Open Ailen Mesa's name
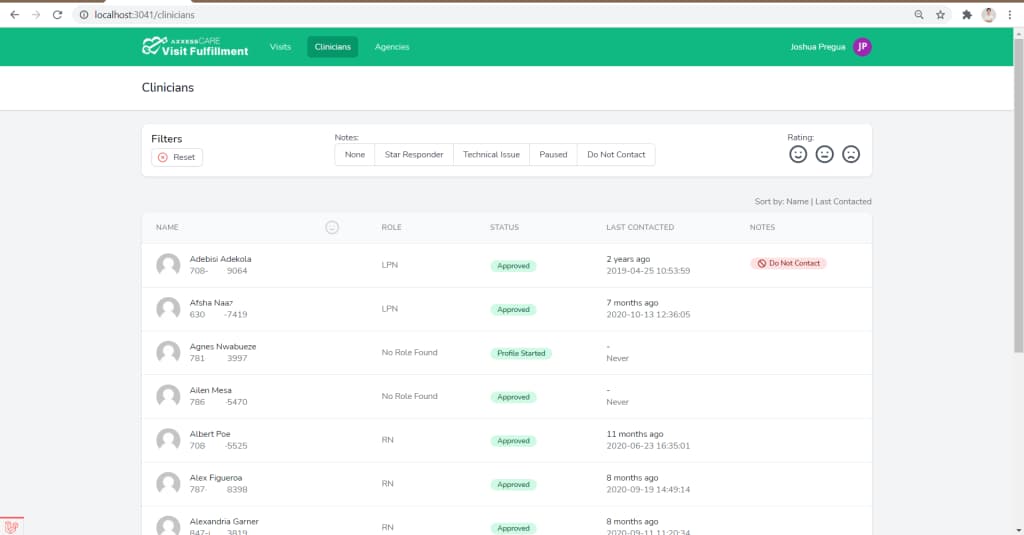 click(x=210, y=391)
